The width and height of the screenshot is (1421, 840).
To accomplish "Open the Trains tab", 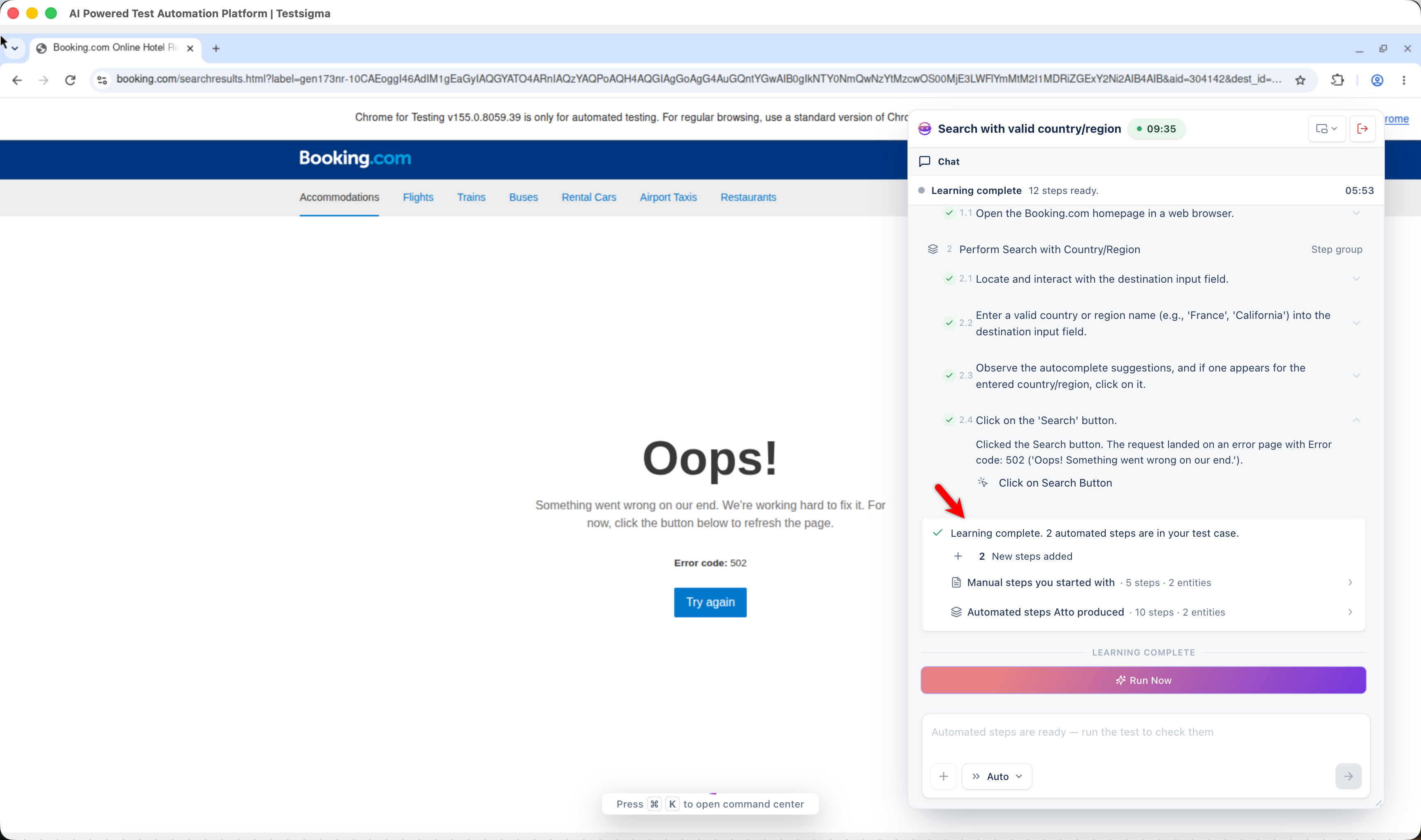I will pyautogui.click(x=471, y=197).
